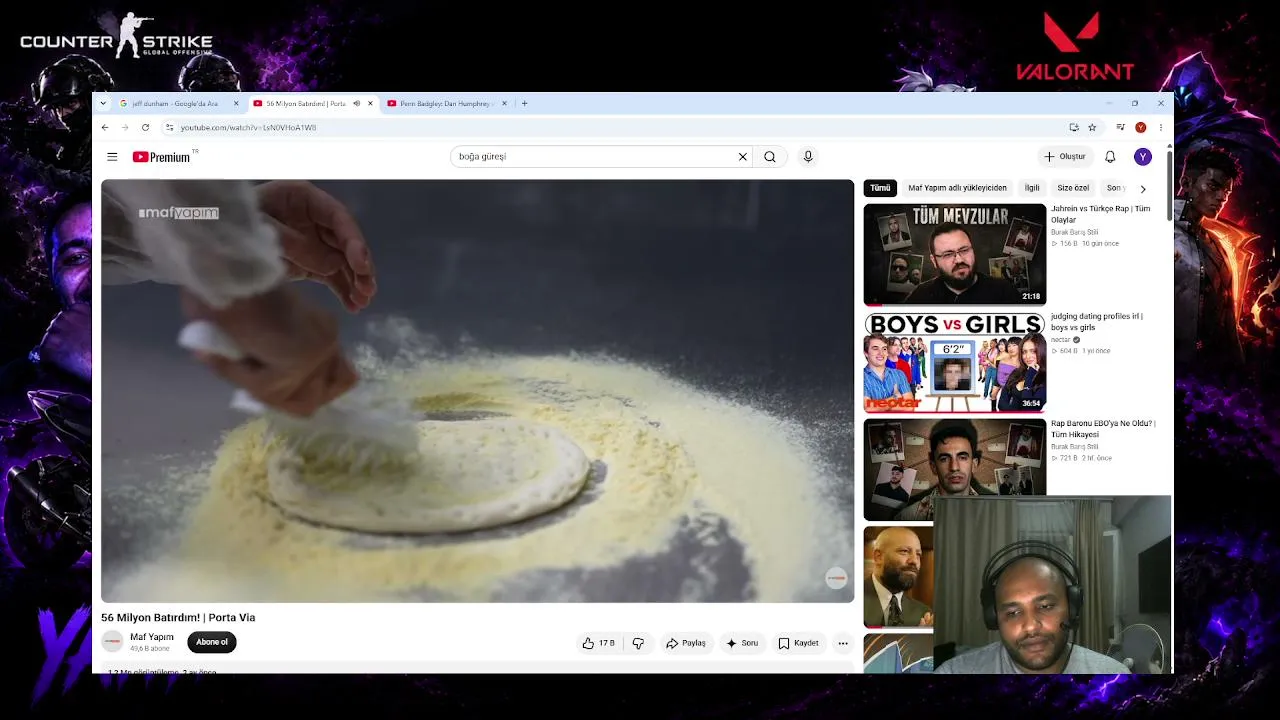Viewport: 1280px width, 720px height.
Task: Go forward with the browser forward arrow
Action: coord(125,128)
